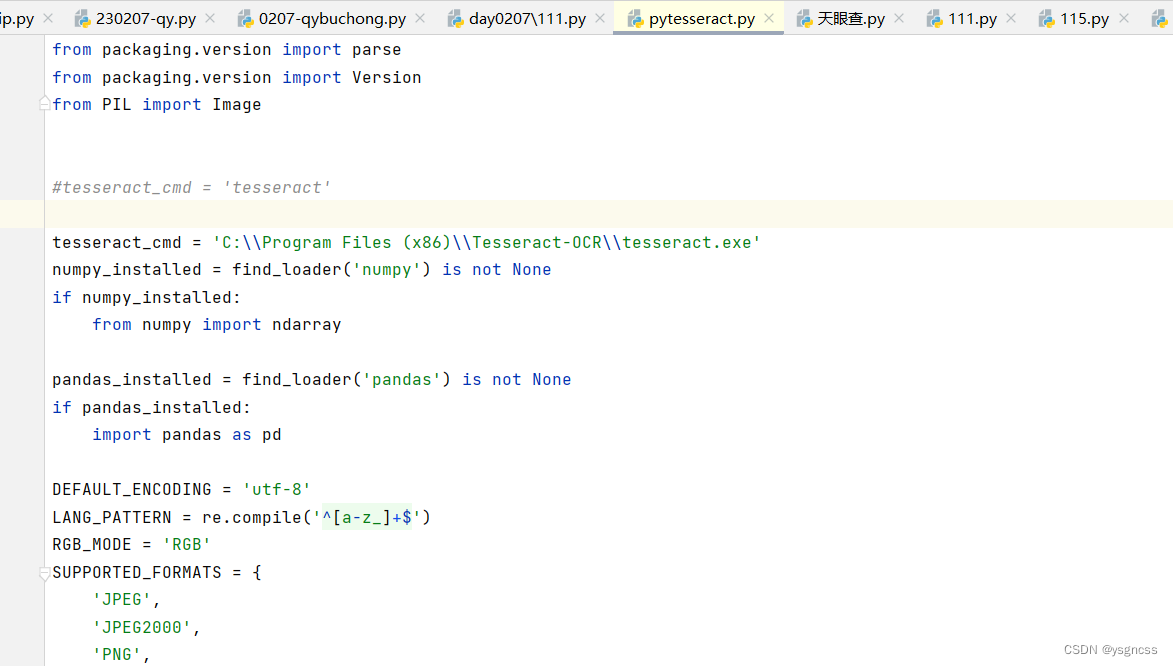
Task: Click the DEFAULT_ENCODING 'utf-8' value
Action: click(x=276, y=489)
